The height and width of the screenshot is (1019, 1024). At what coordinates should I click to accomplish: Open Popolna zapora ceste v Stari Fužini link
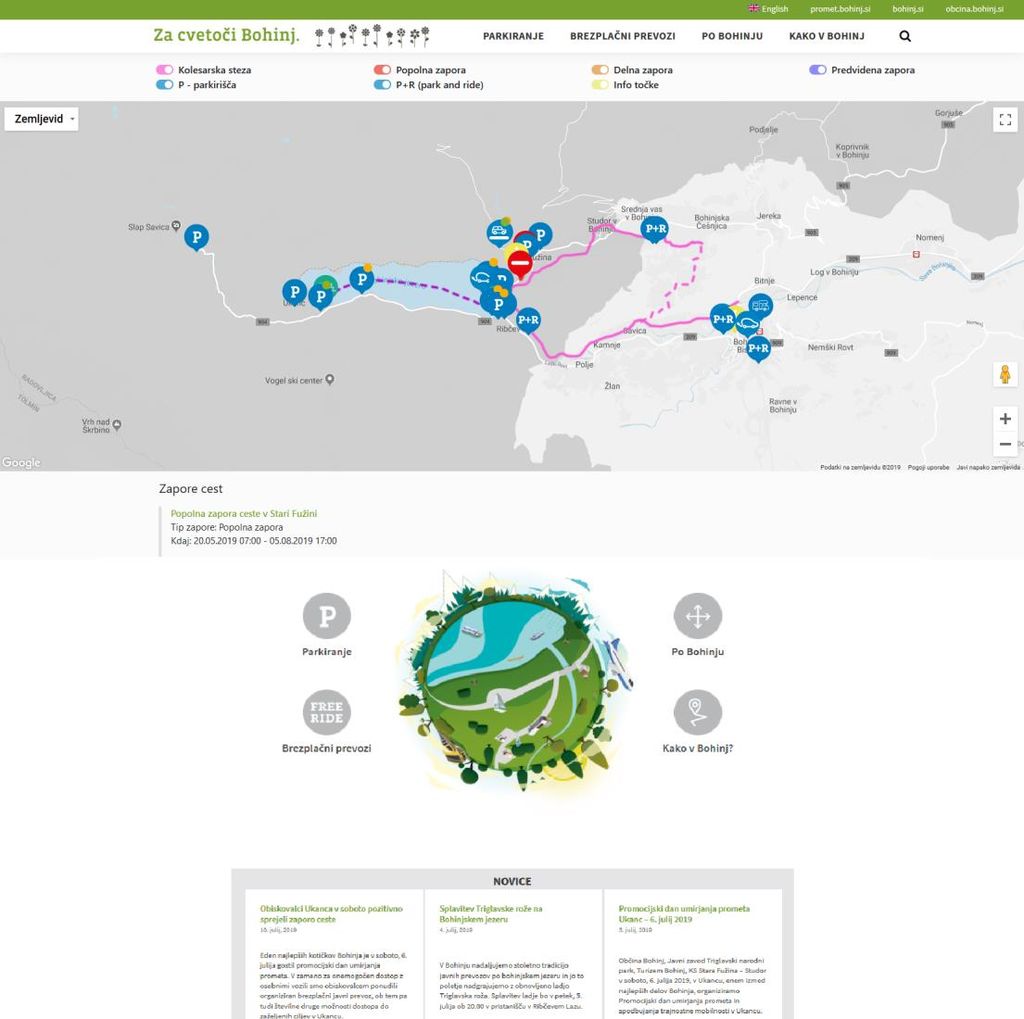tap(244, 513)
